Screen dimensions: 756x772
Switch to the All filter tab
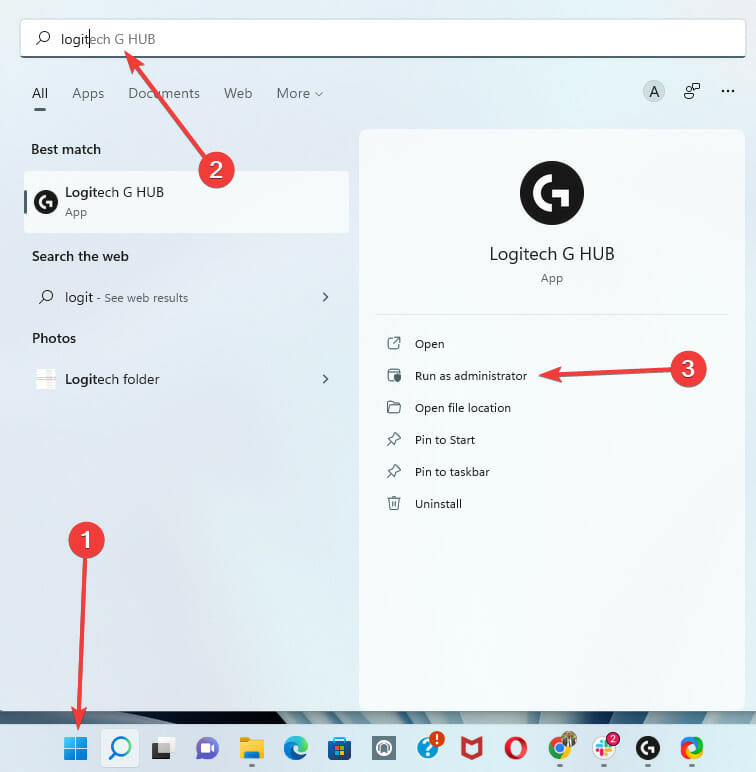[40, 94]
